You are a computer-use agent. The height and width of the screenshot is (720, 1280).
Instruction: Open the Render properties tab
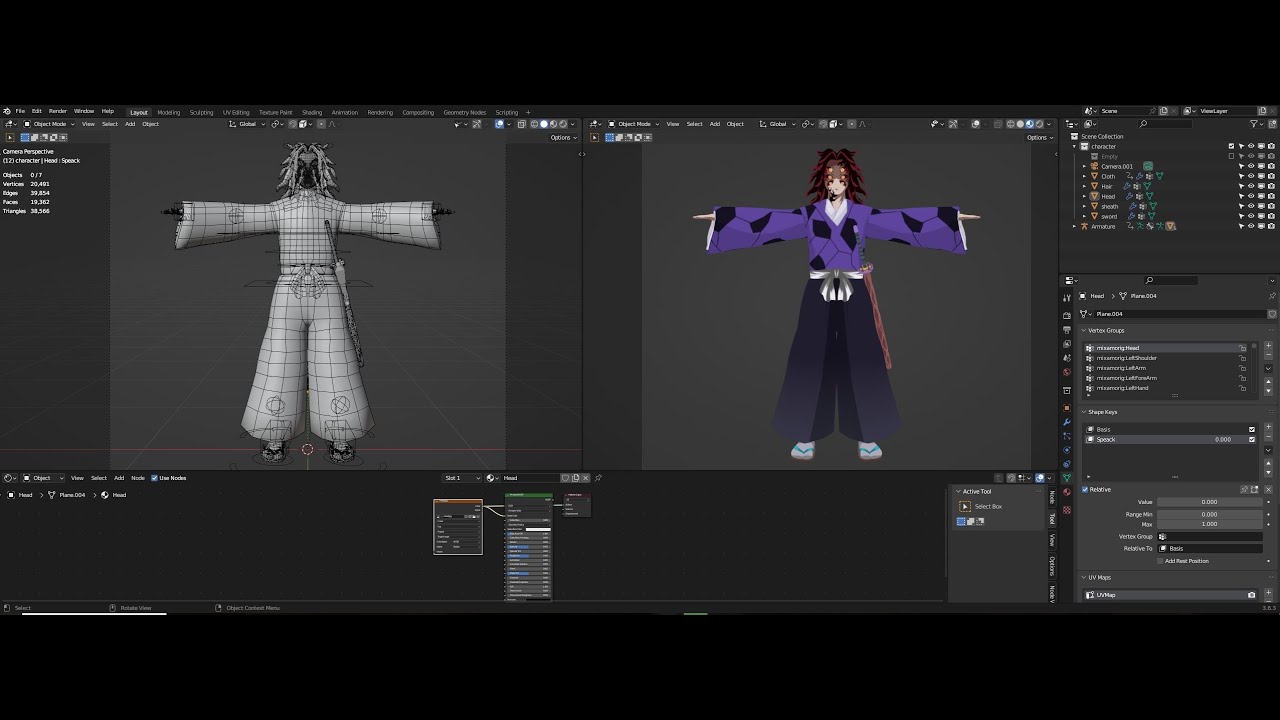coord(1067,315)
